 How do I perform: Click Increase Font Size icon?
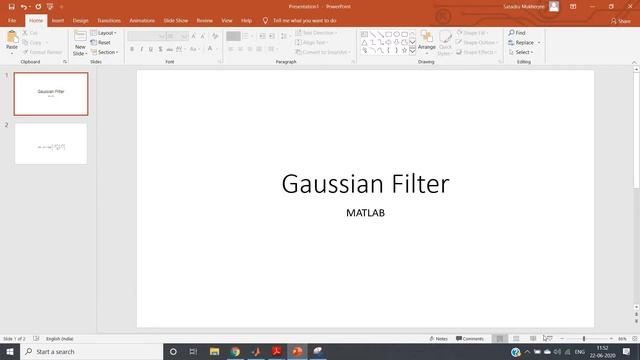(x=193, y=36)
